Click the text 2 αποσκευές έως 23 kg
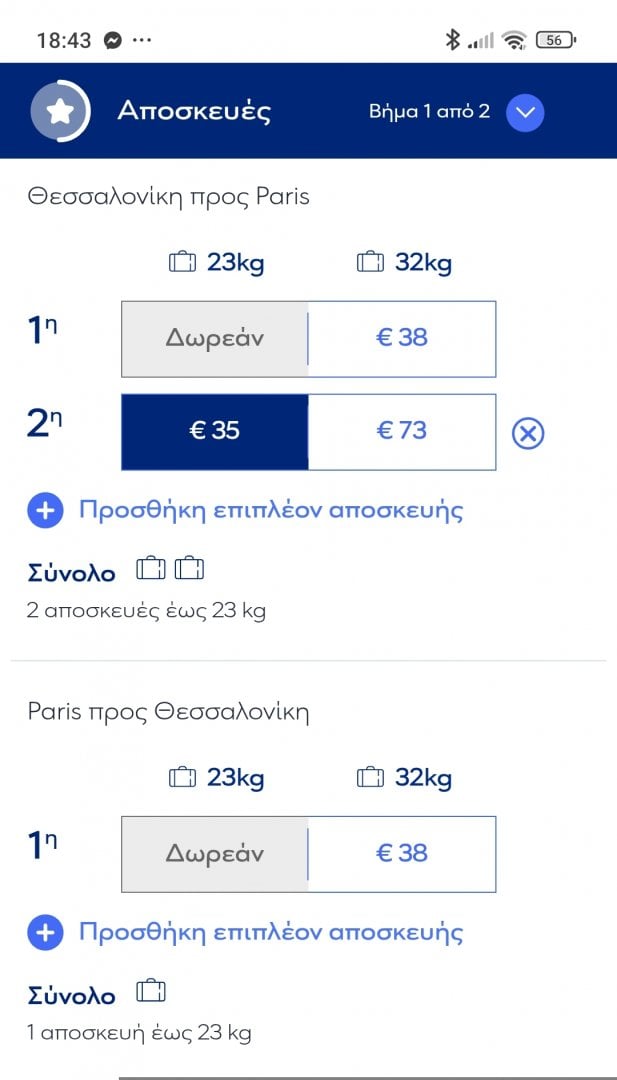617x1080 pixels. tap(146, 611)
